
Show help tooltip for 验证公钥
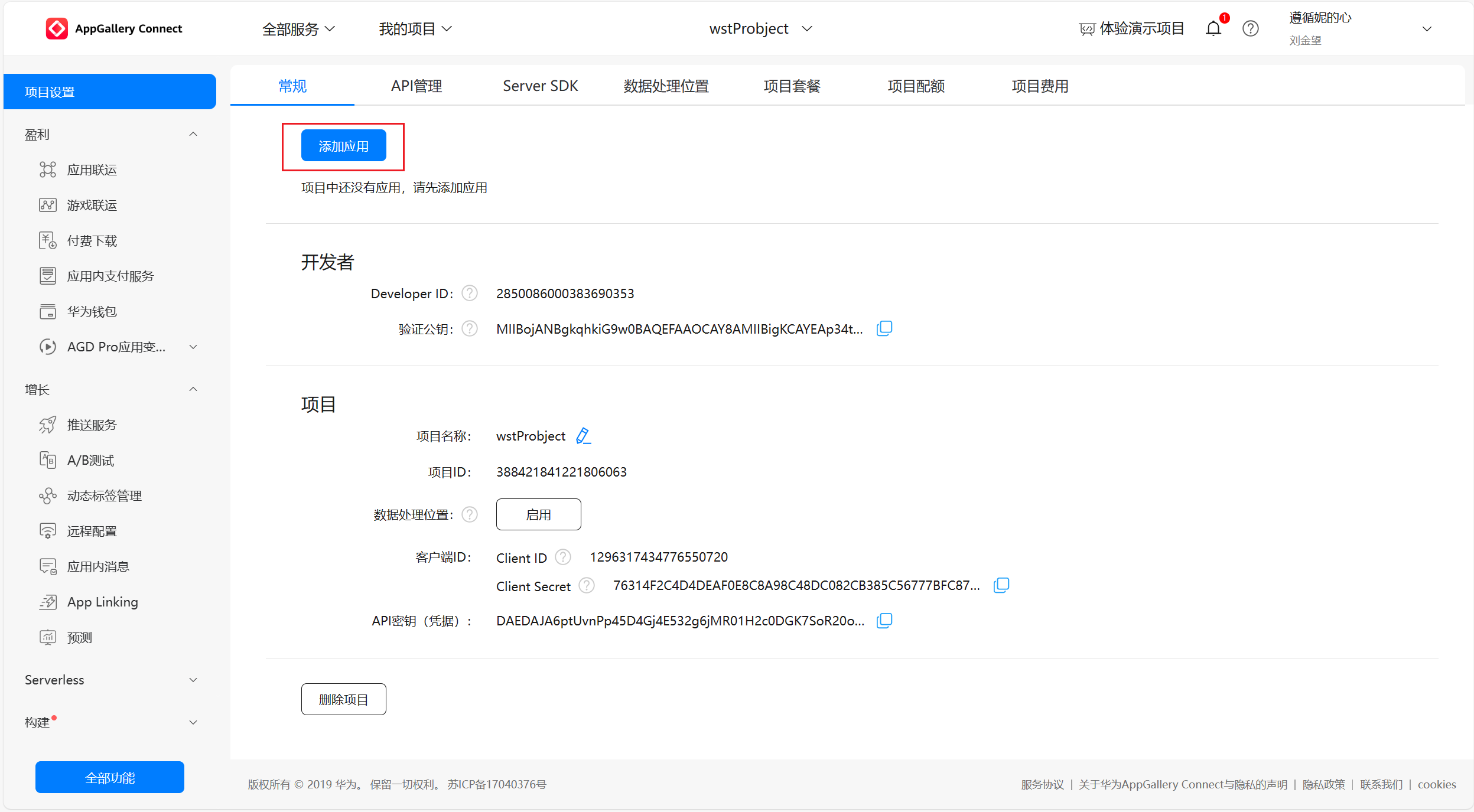point(470,328)
